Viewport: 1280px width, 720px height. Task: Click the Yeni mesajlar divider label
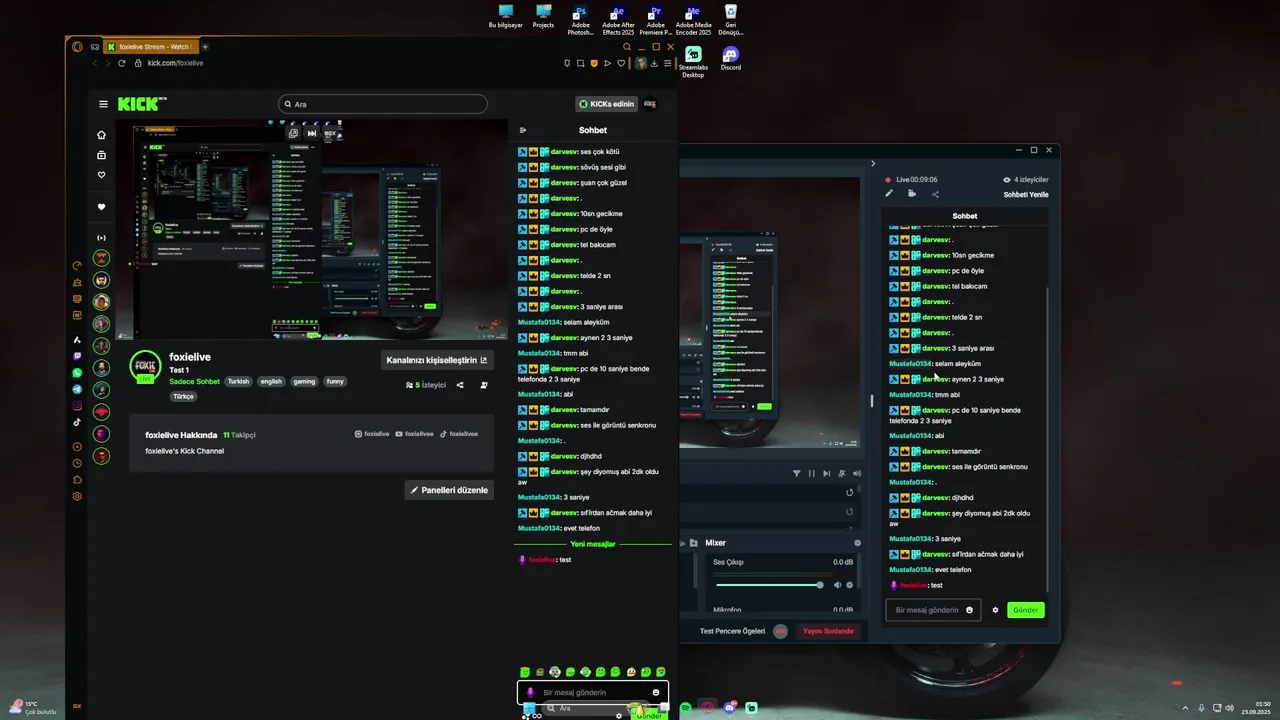pyautogui.click(x=593, y=544)
